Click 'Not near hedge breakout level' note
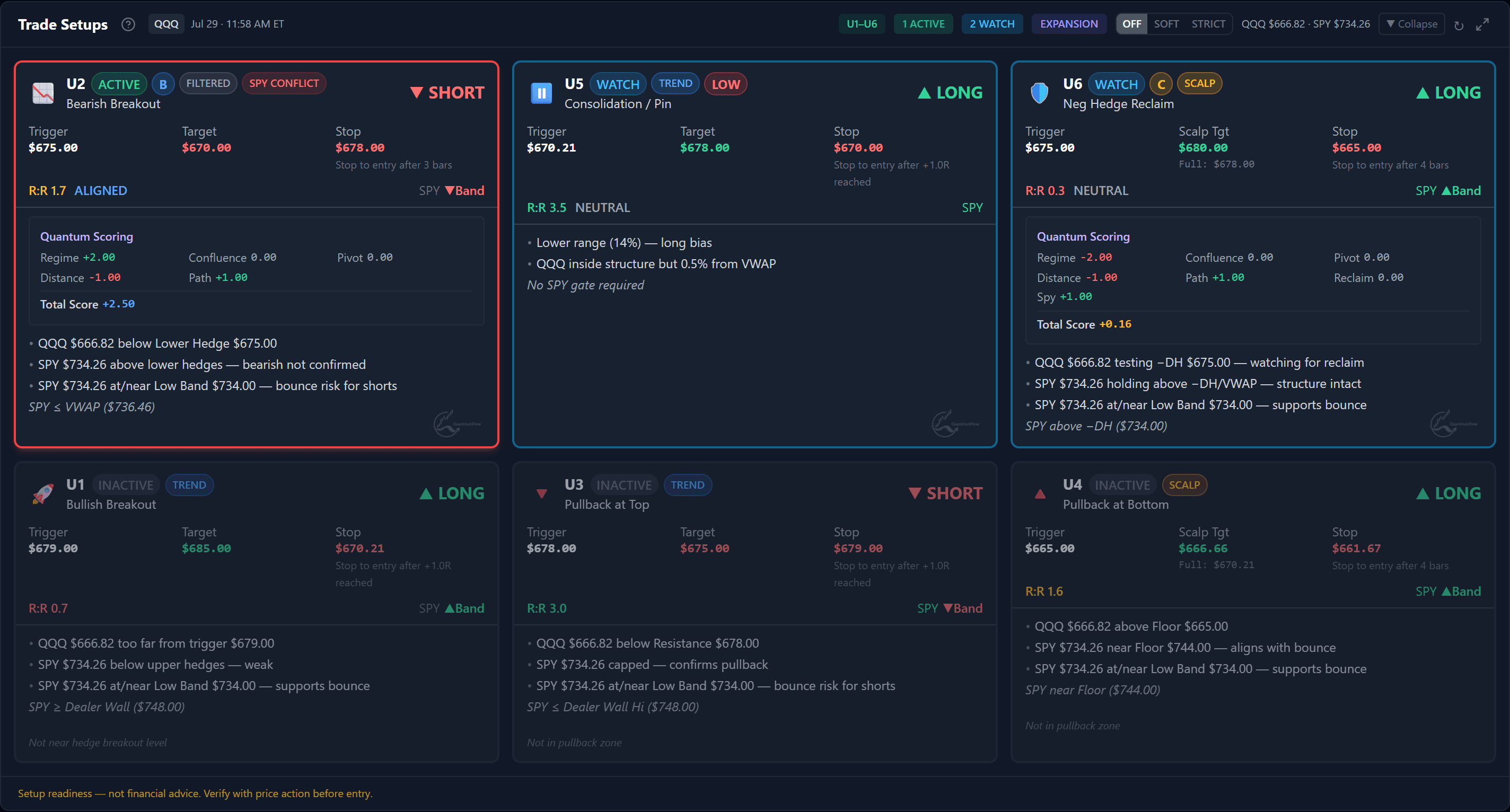The width and height of the screenshot is (1510, 812). (98, 742)
